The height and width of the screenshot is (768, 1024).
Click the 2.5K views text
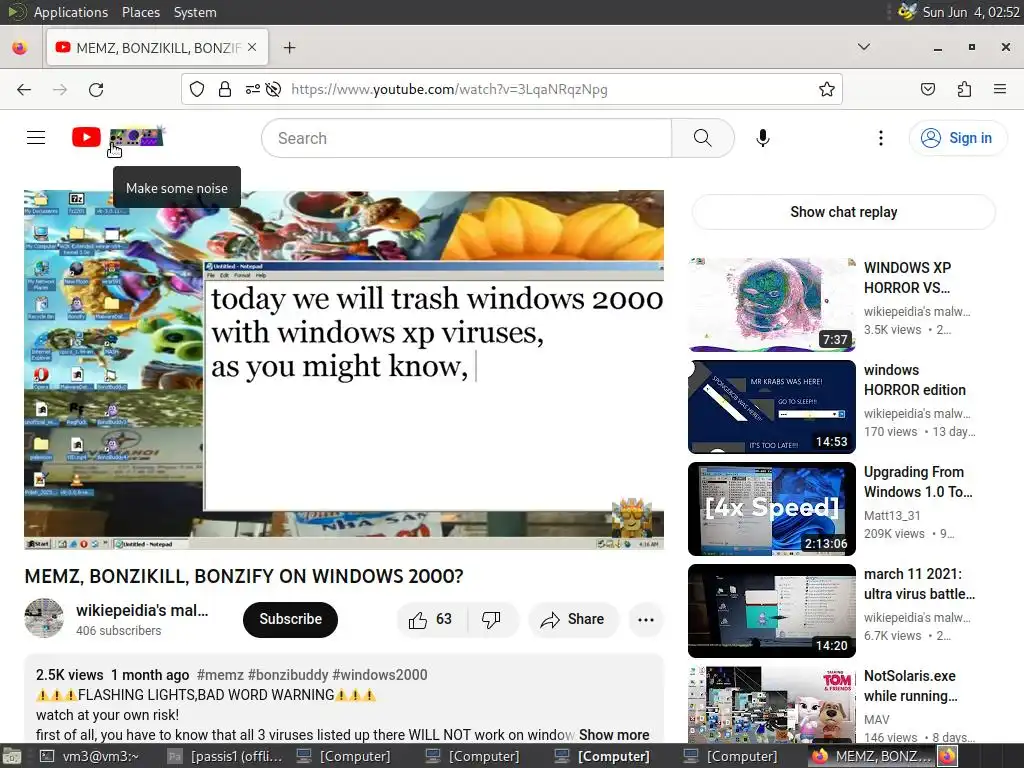tap(69, 675)
